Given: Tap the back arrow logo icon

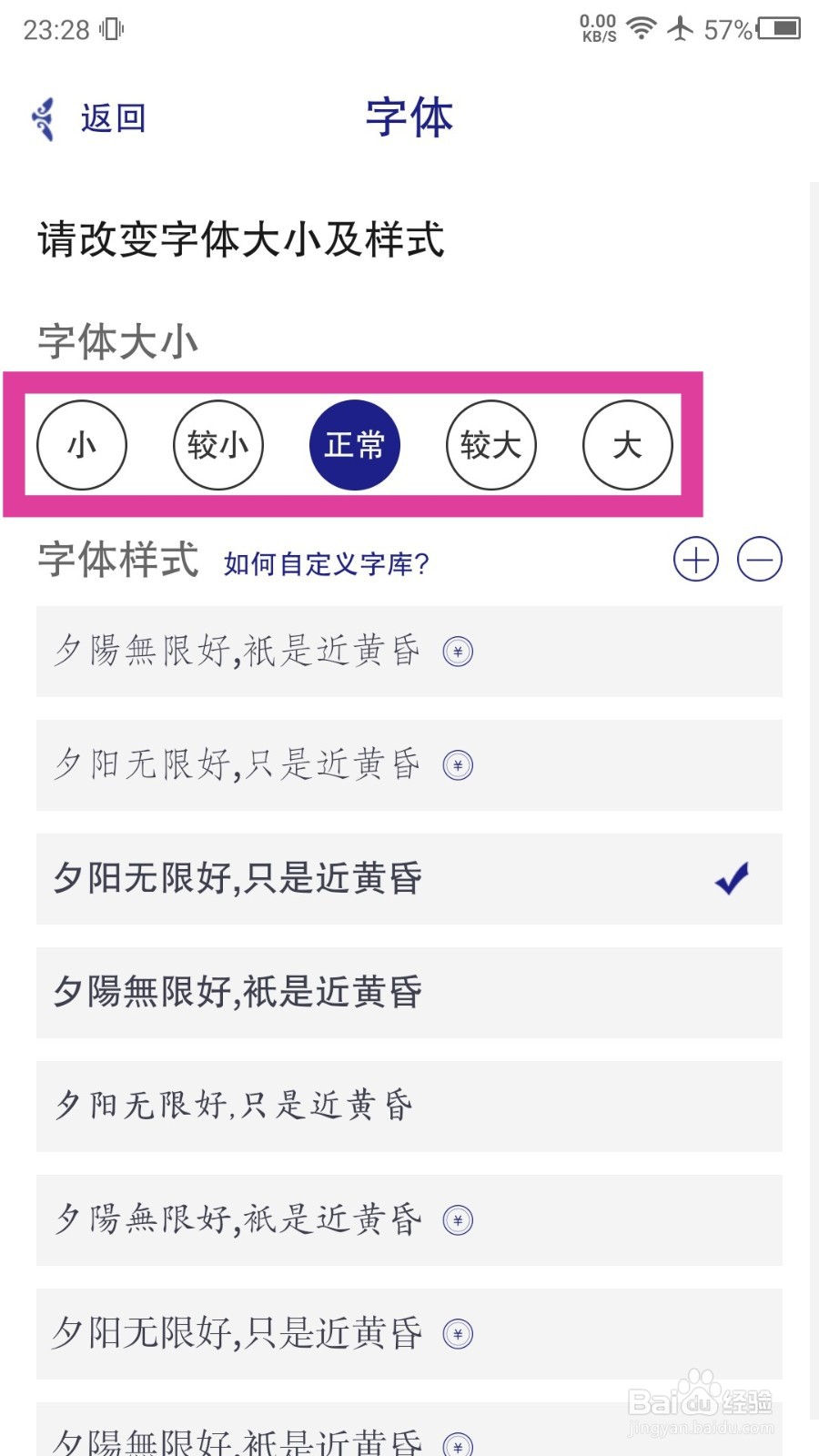Looking at the screenshot, I should [x=43, y=118].
